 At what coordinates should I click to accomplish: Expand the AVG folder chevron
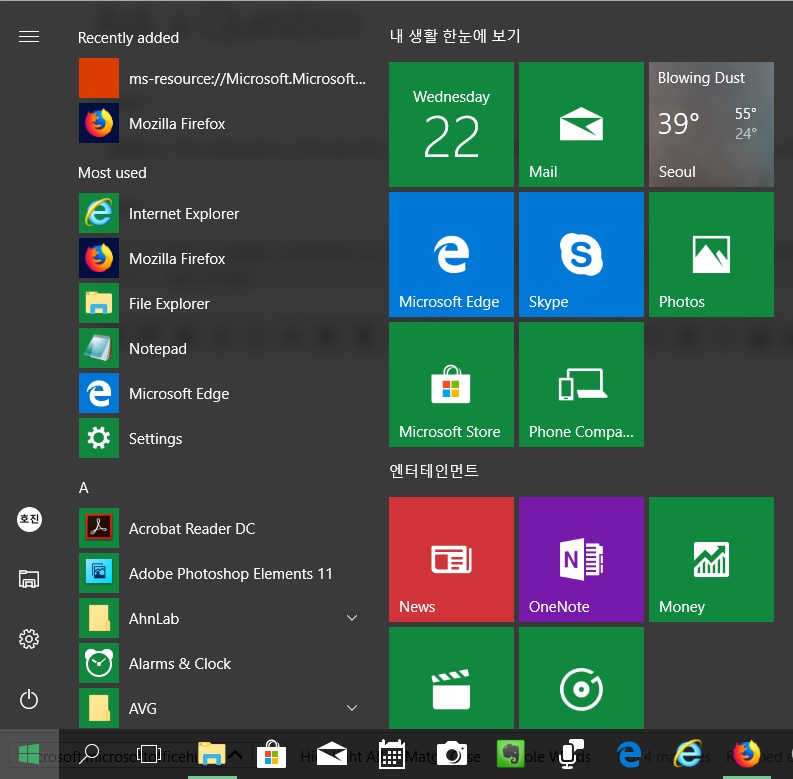(351, 709)
